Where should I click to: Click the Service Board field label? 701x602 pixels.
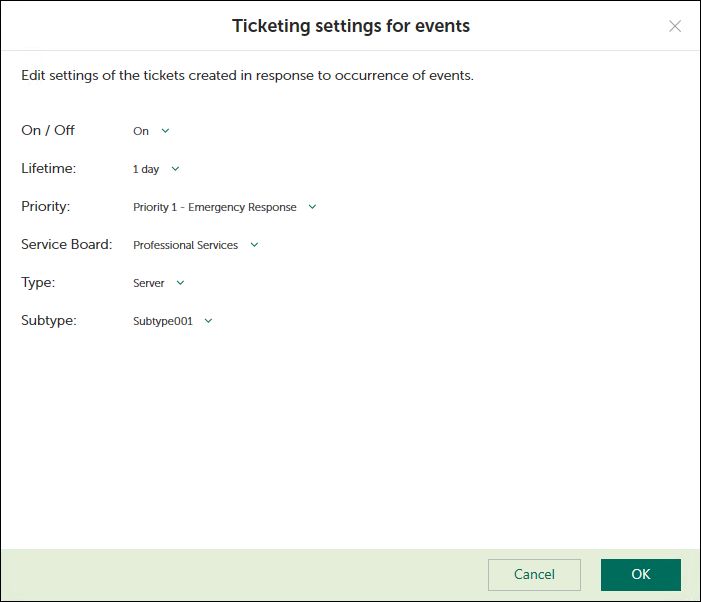point(66,244)
